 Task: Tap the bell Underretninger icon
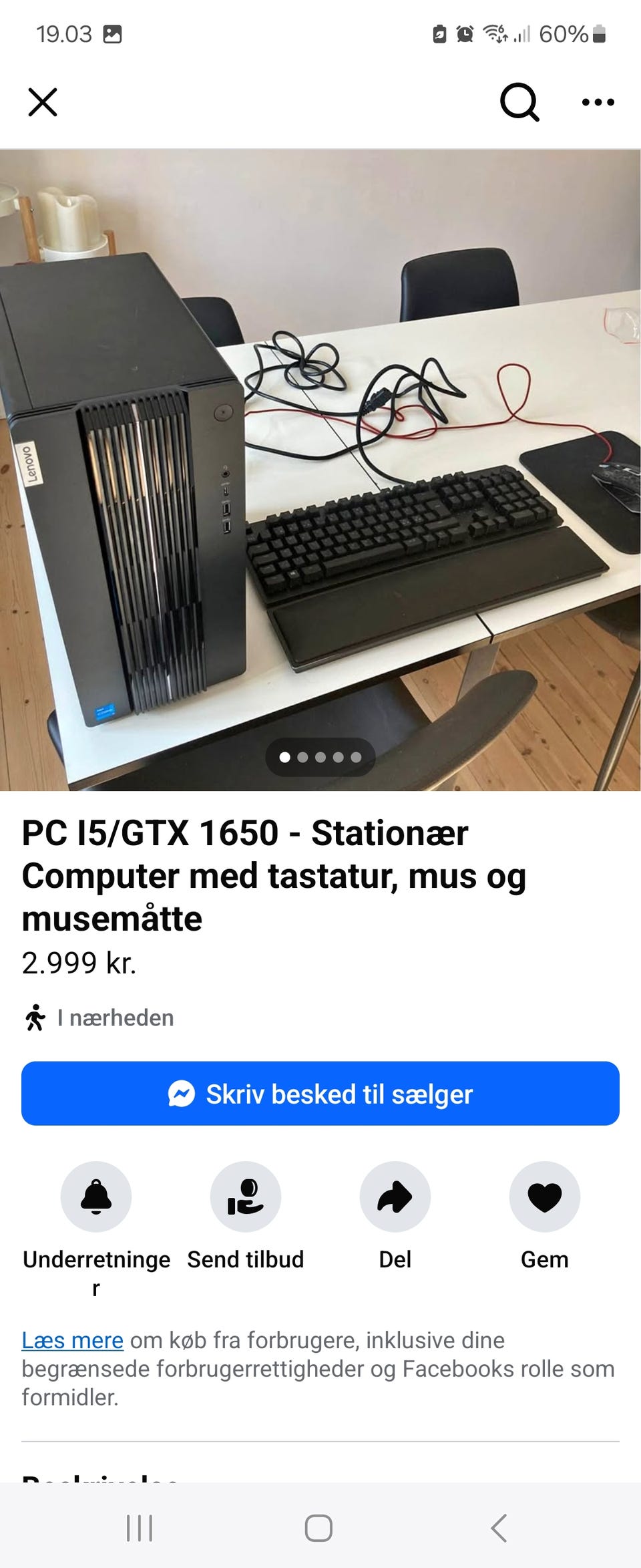tap(96, 1197)
